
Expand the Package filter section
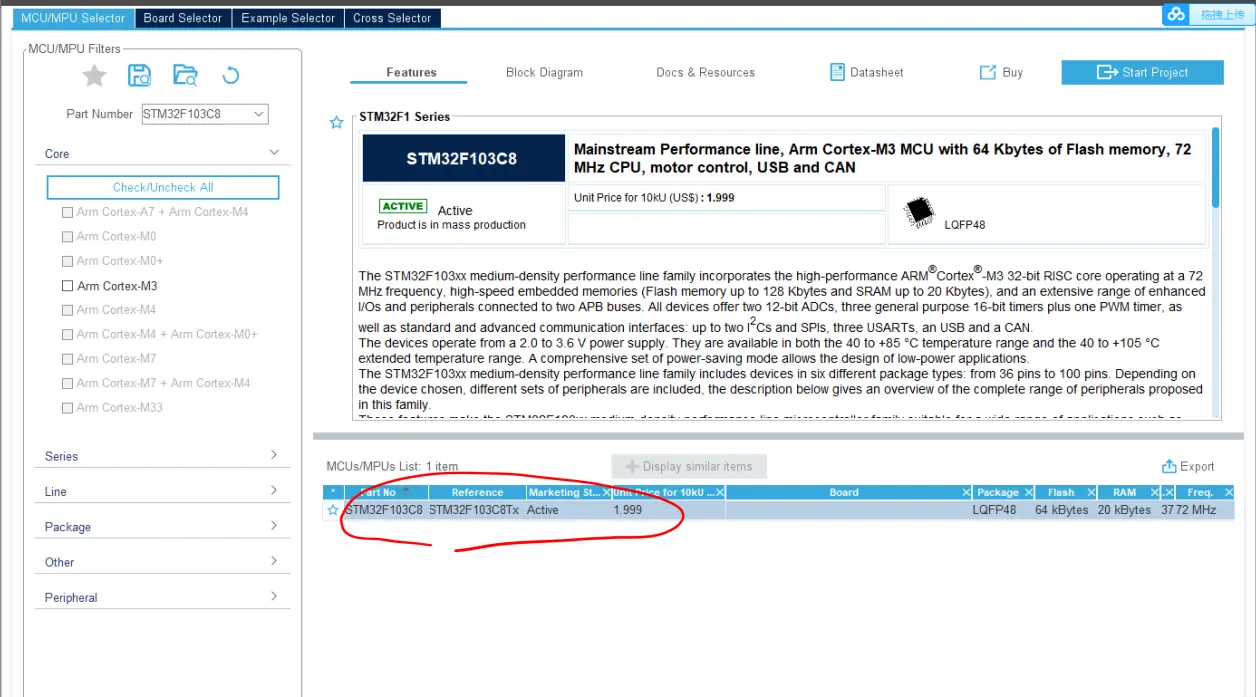click(x=274, y=526)
